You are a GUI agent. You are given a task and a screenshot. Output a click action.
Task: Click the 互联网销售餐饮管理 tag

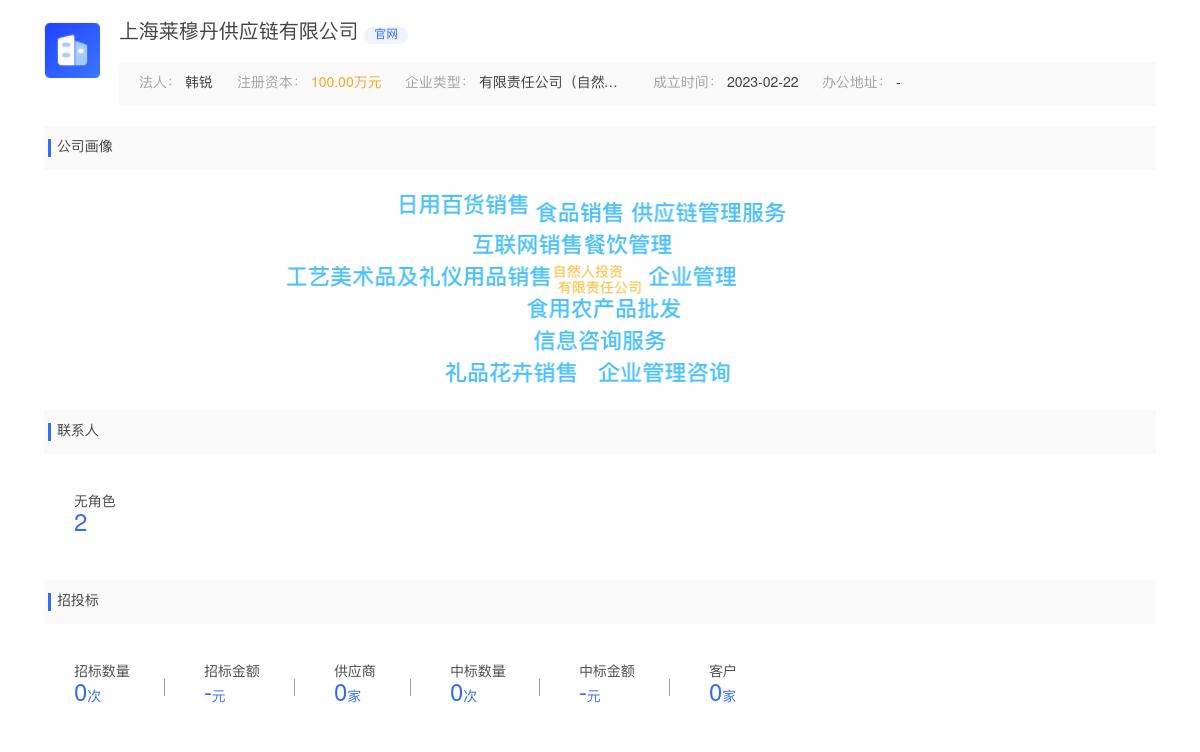pyautogui.click(x=572, y=245)
